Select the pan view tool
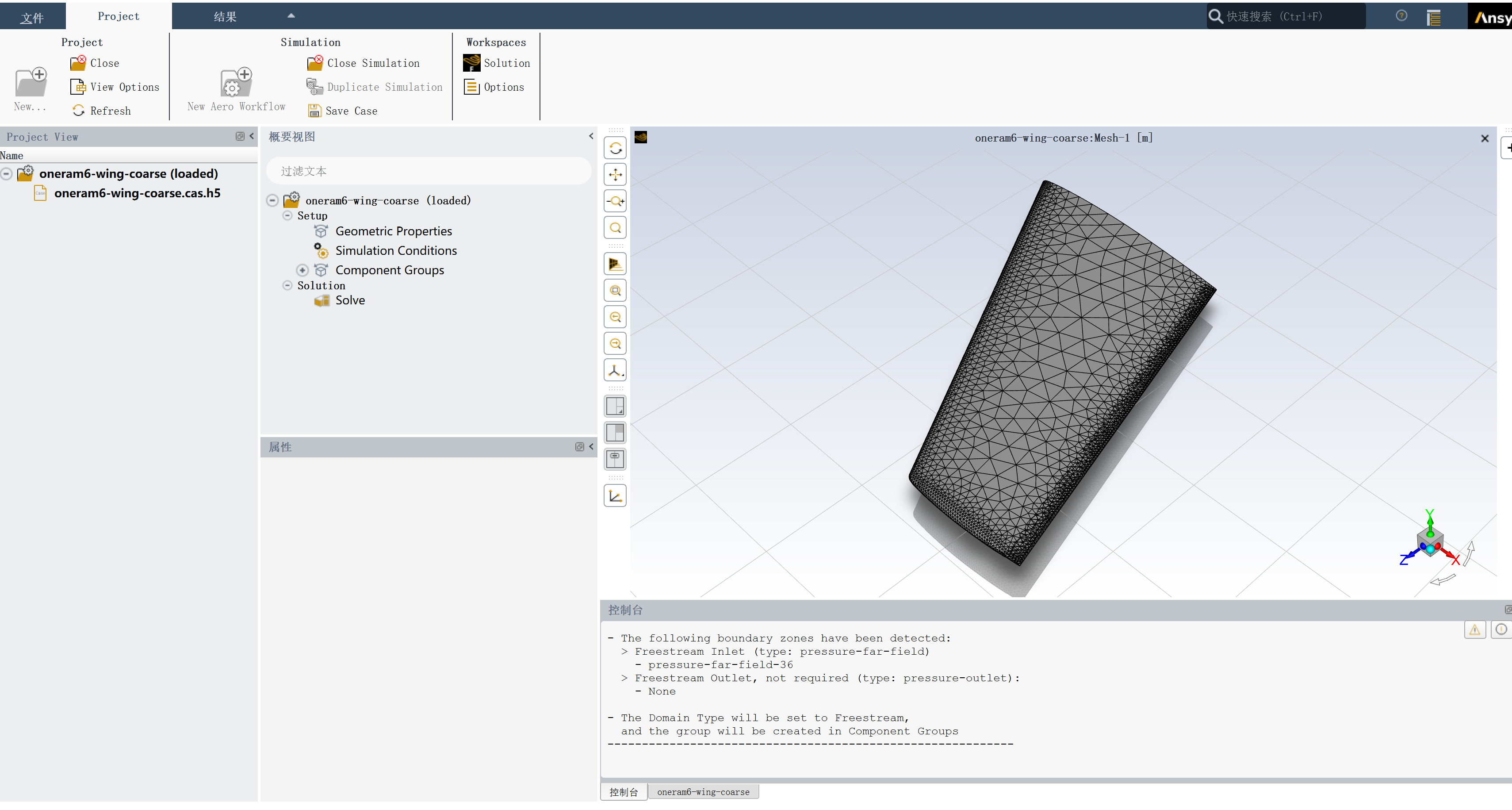Viewport: 1512px width, 810px height. (615, 175)
